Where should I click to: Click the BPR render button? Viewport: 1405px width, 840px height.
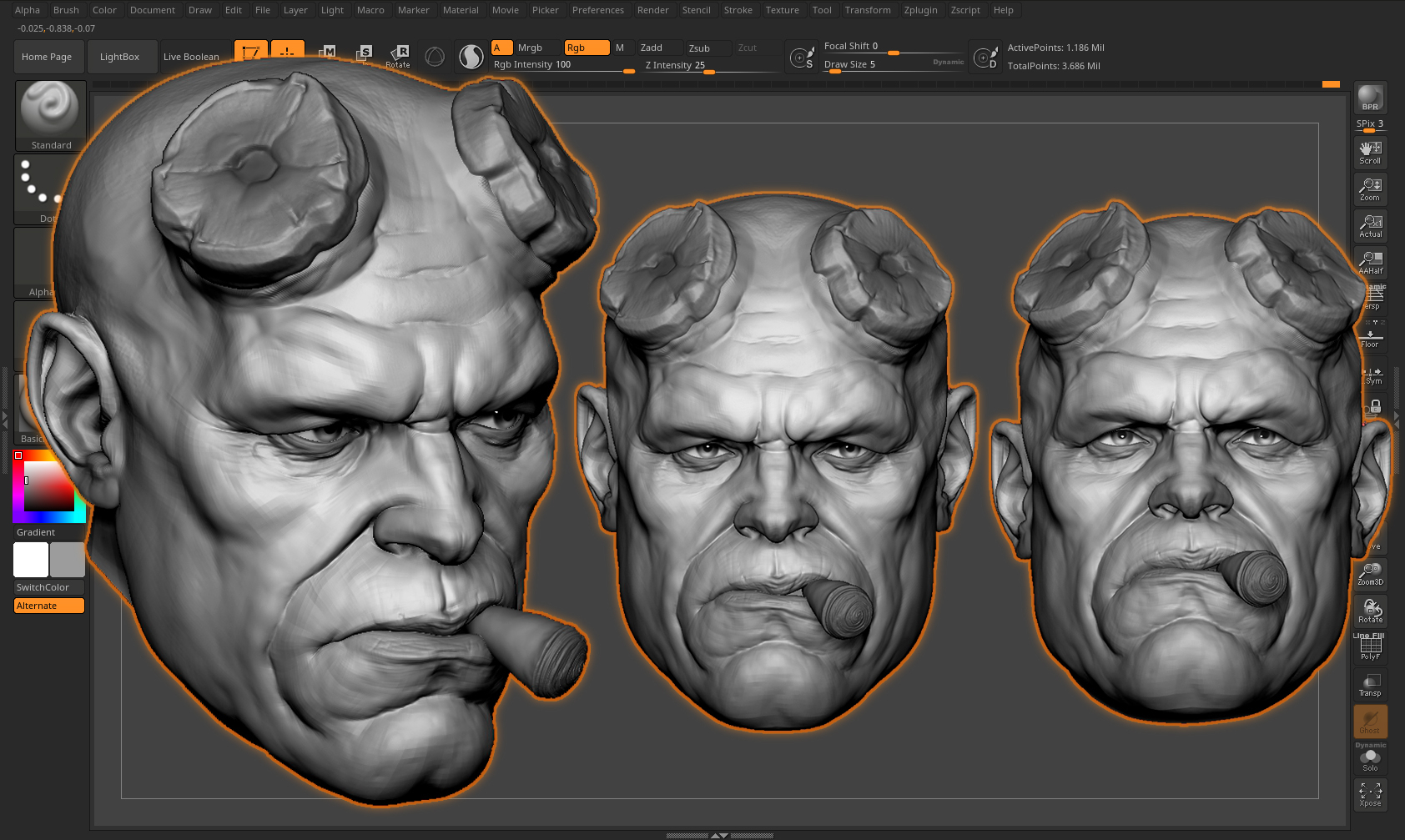pyautogui.click(x=1370, y=98)
